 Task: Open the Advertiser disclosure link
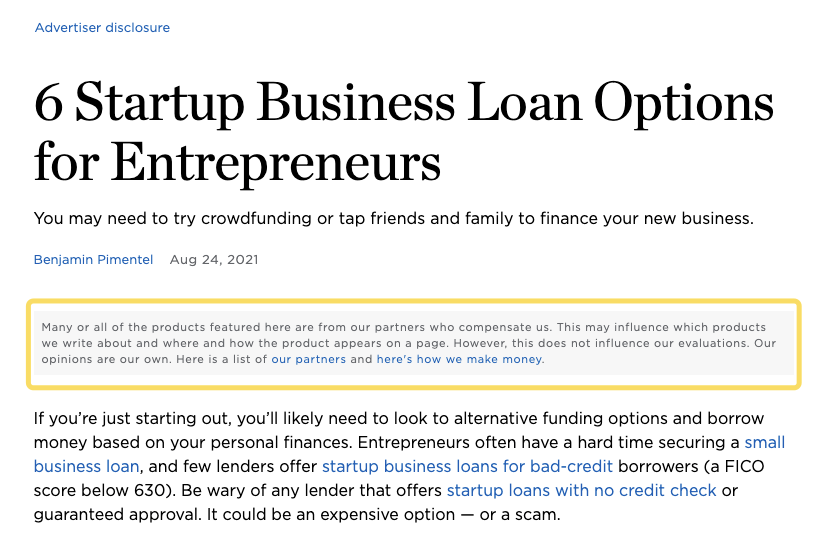tap(102, 28)
